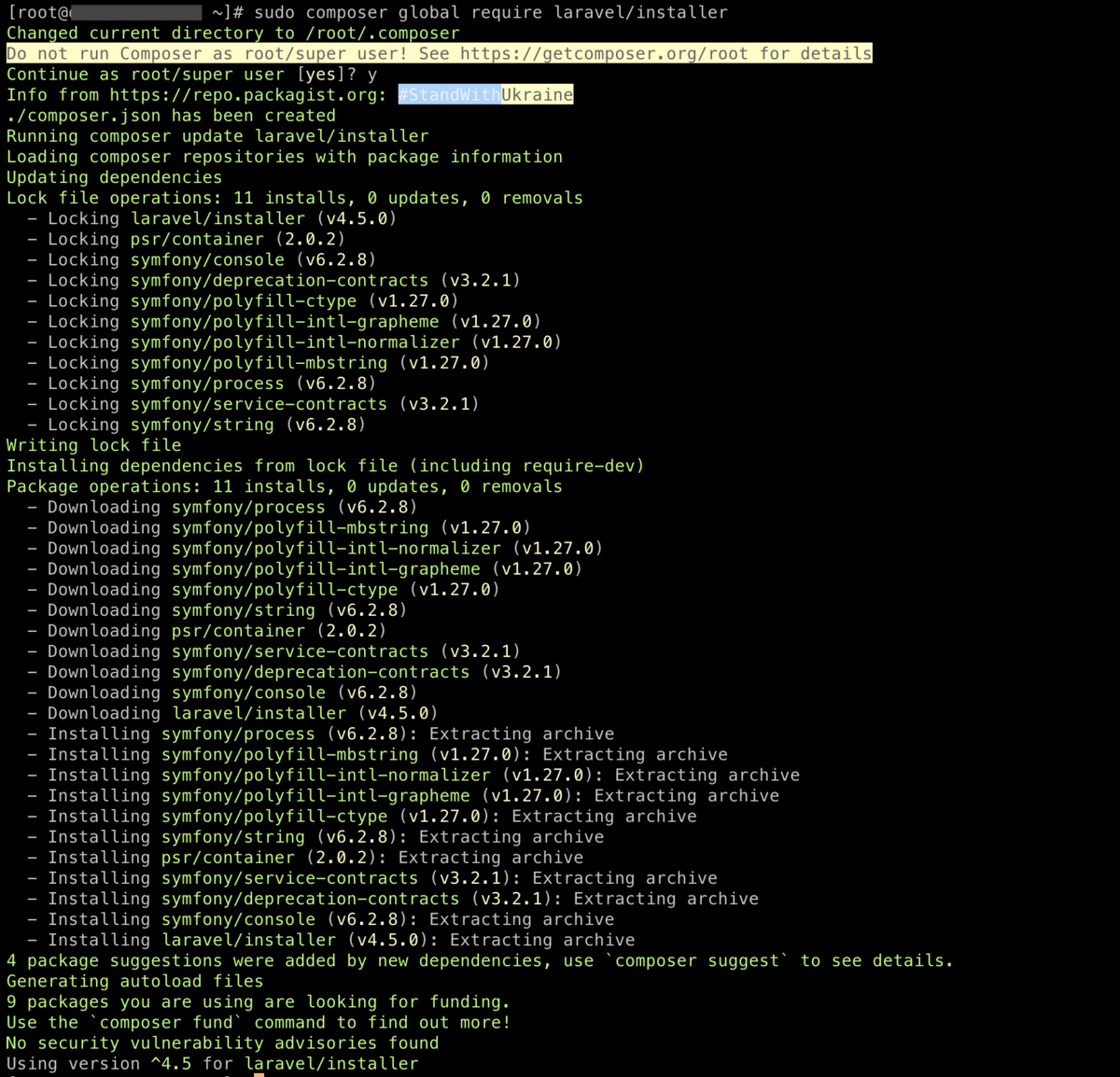Viewport: 1120px width, 1077px height.
Task: Click 'Installing symfony/polyfill-mbstring' extracting line
Action: coord(377,753)
